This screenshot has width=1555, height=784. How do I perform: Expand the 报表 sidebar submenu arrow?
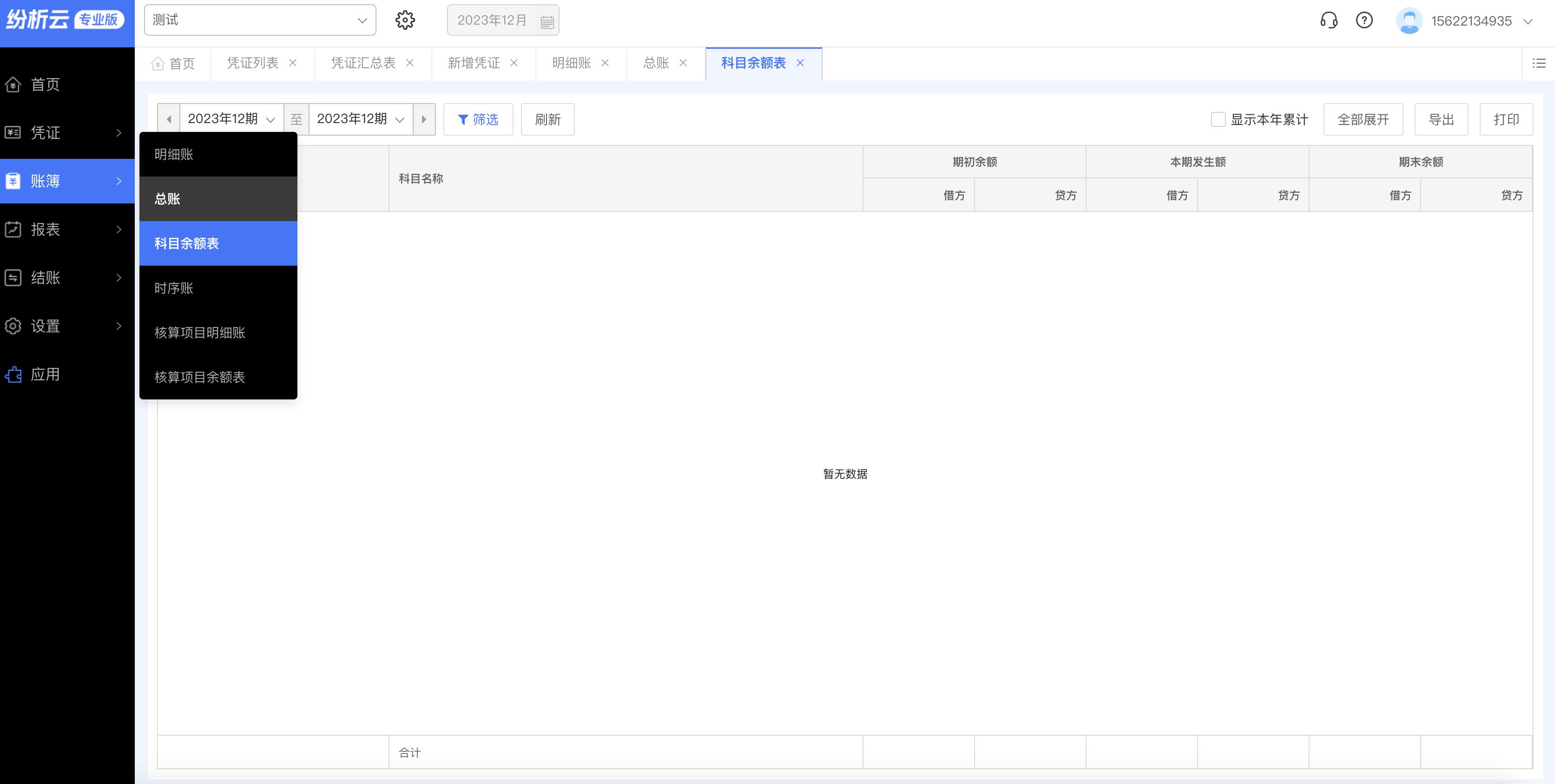pyautogui.click(x=119, y=229)
